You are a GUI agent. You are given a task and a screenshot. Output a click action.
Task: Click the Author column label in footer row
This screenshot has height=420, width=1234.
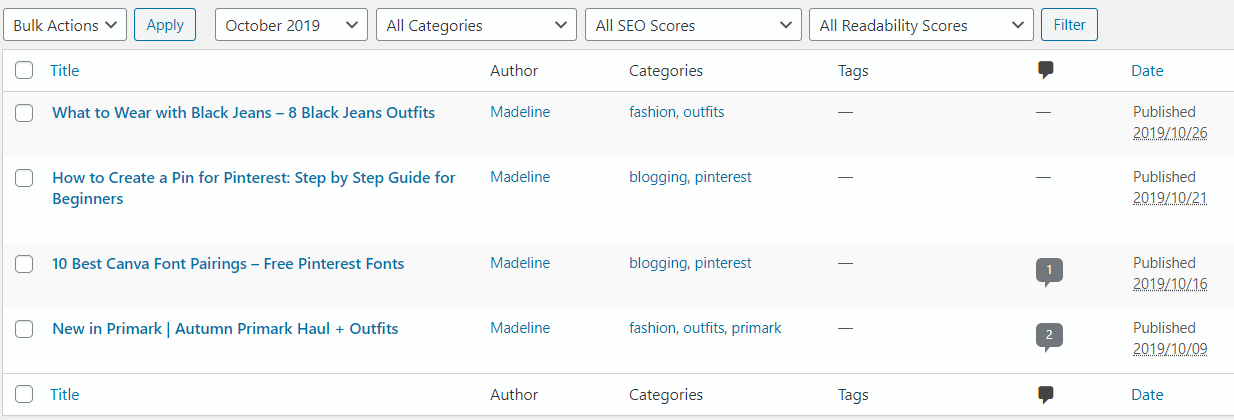coord(514,395)
